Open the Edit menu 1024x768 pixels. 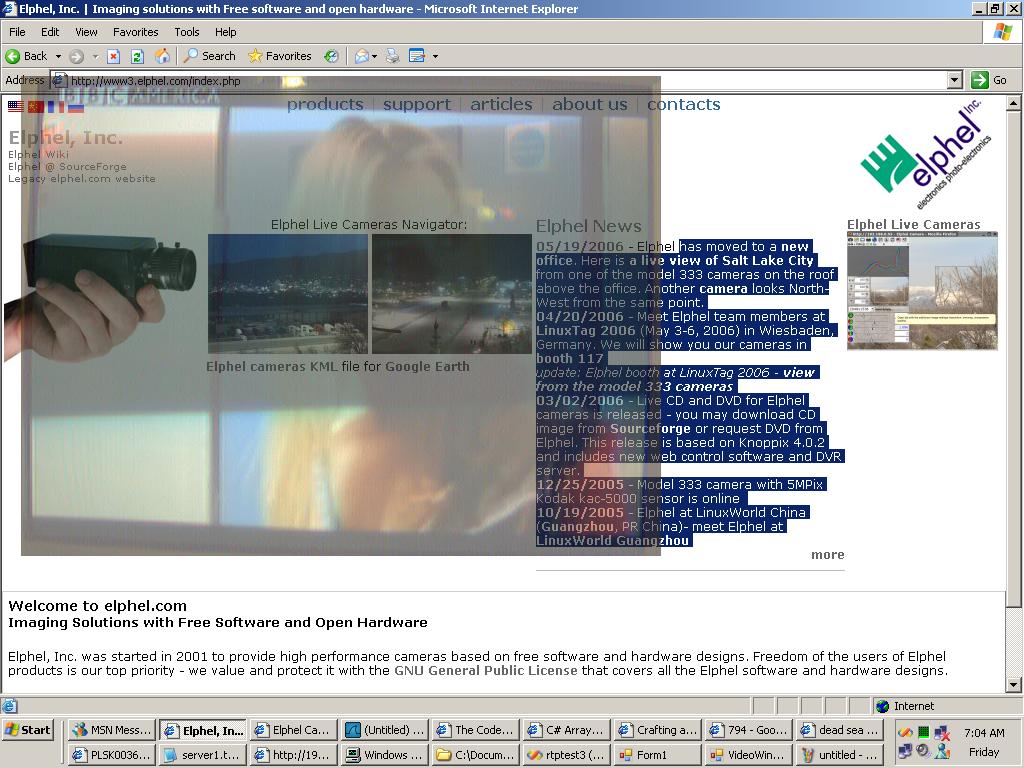tap(50, 32)
